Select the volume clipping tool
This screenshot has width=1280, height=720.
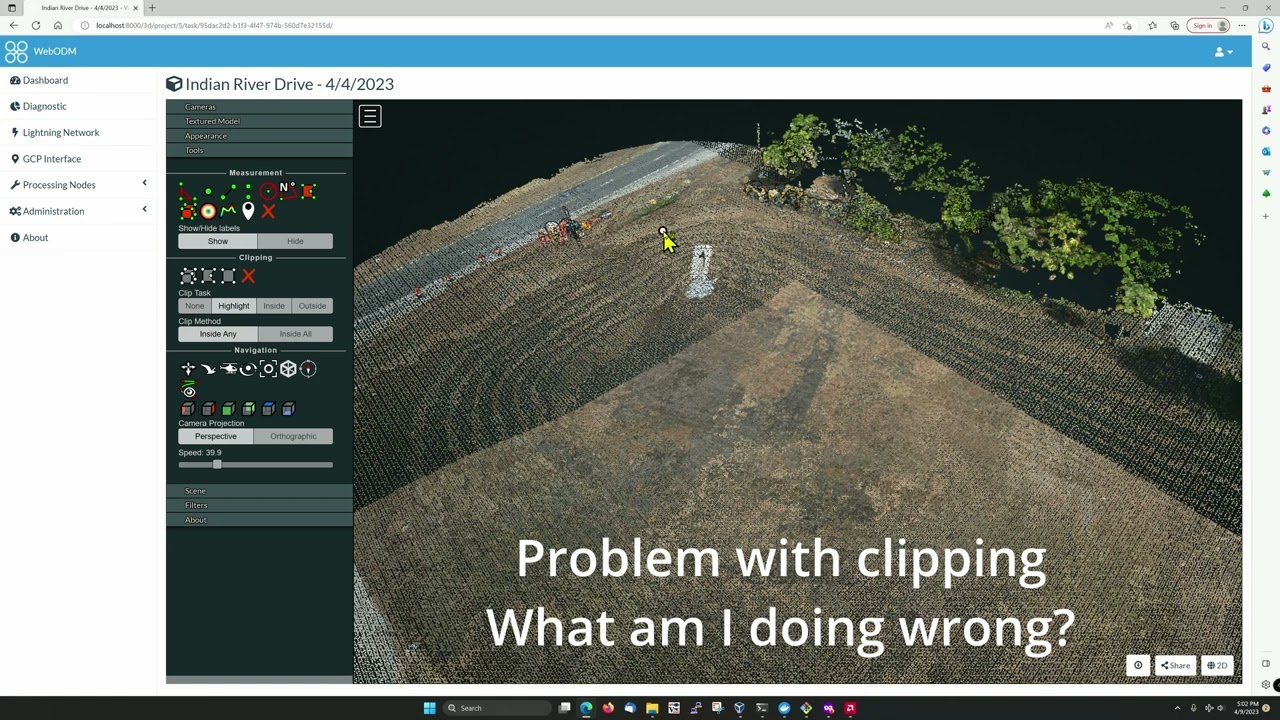[188, 276]
